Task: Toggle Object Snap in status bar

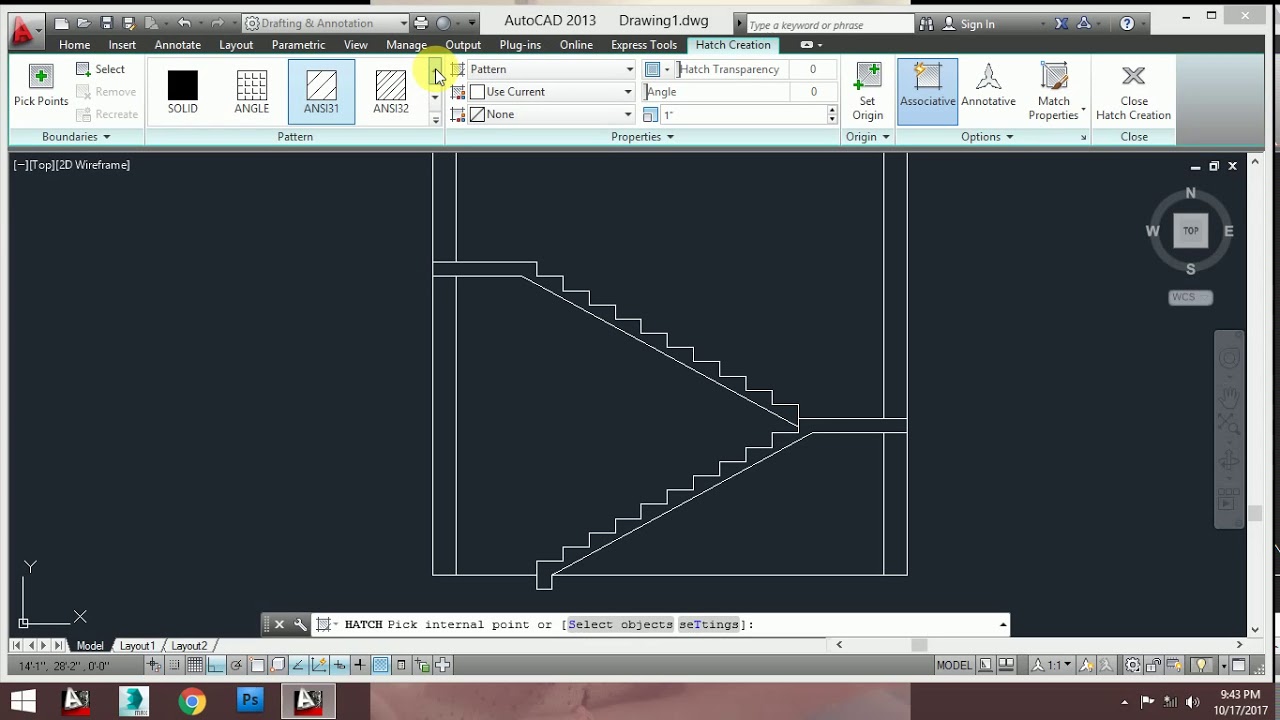Action: click(x=257, y=666)
